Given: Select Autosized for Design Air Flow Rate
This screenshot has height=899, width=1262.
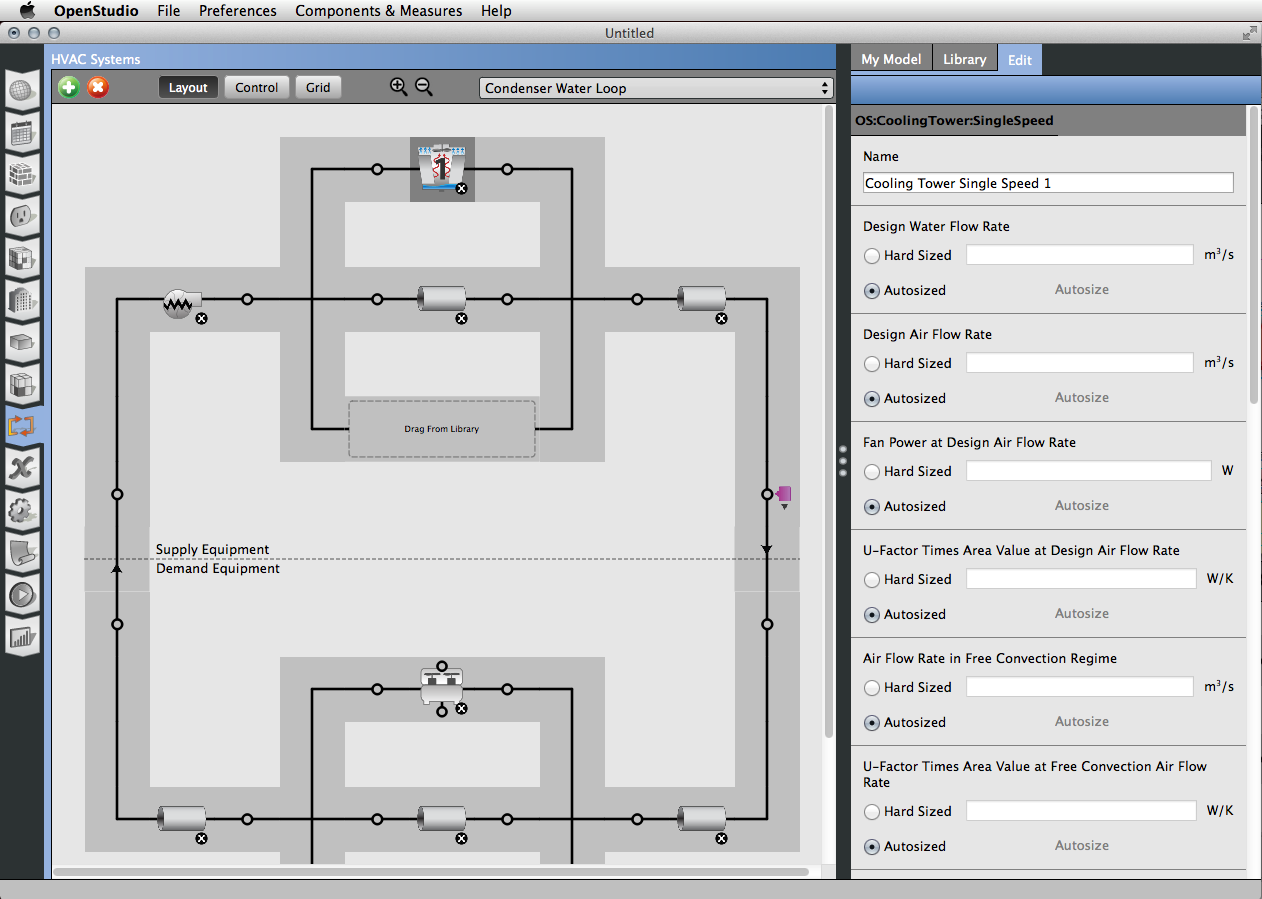Looking at the screenshot, I should [872, 399].
